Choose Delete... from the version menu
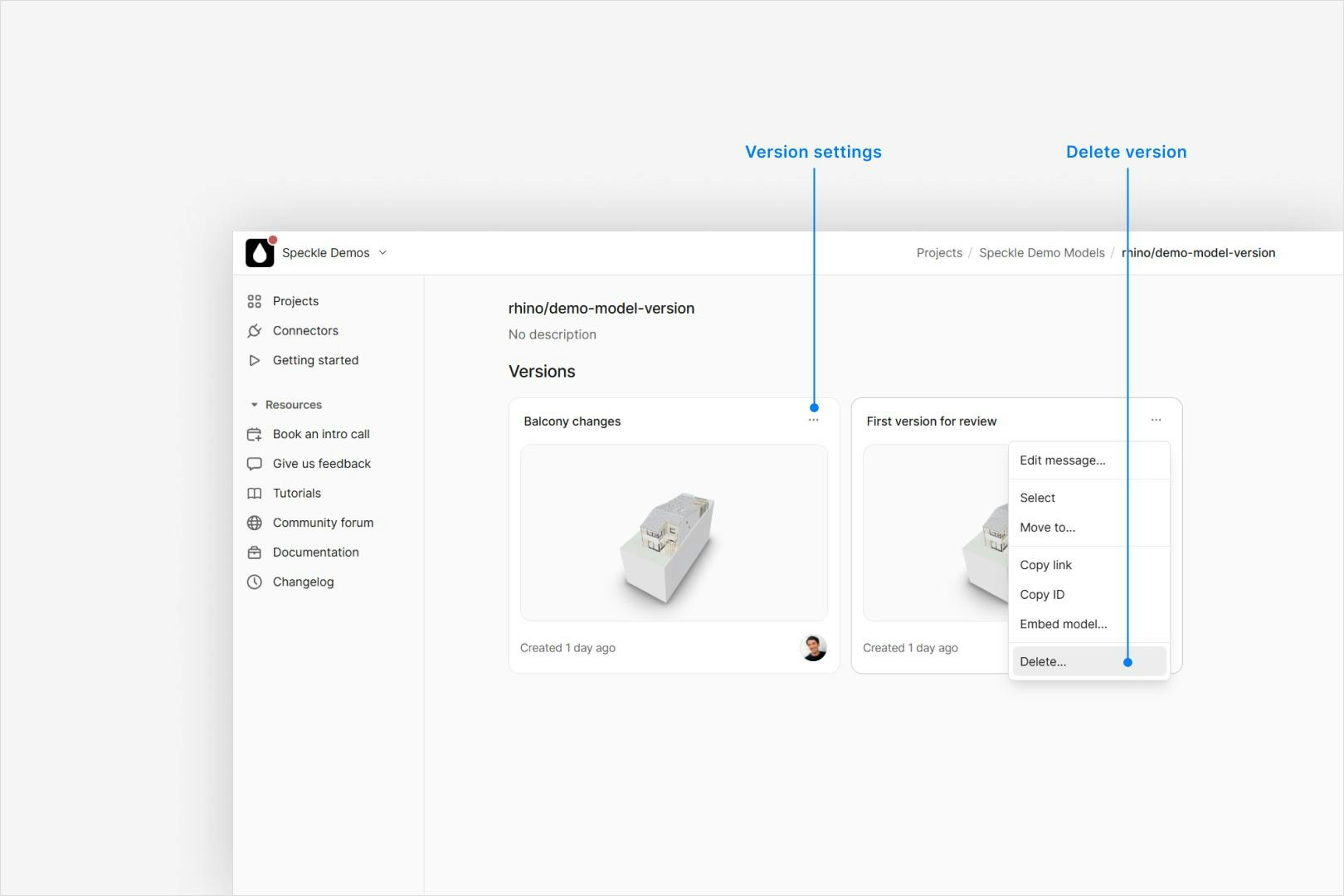Viewport: 1344px width, 896px height. pos(1088,662)
